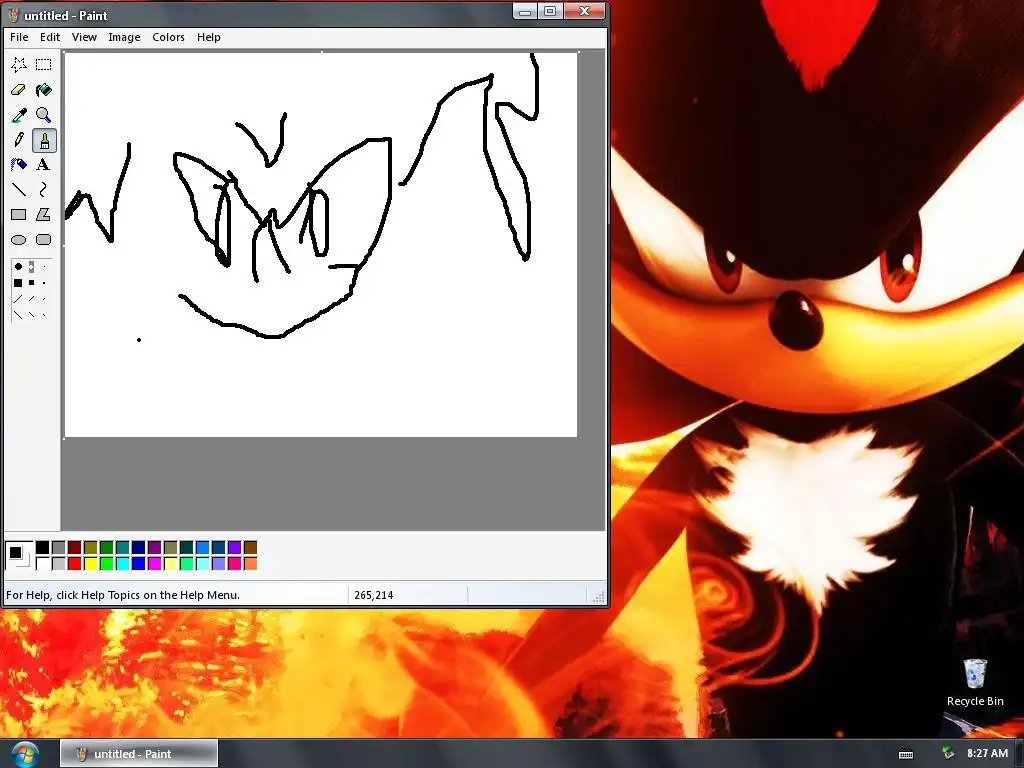Select the Rounded Rectangle tool
The image size is (1024, 768).
[44, 240]
